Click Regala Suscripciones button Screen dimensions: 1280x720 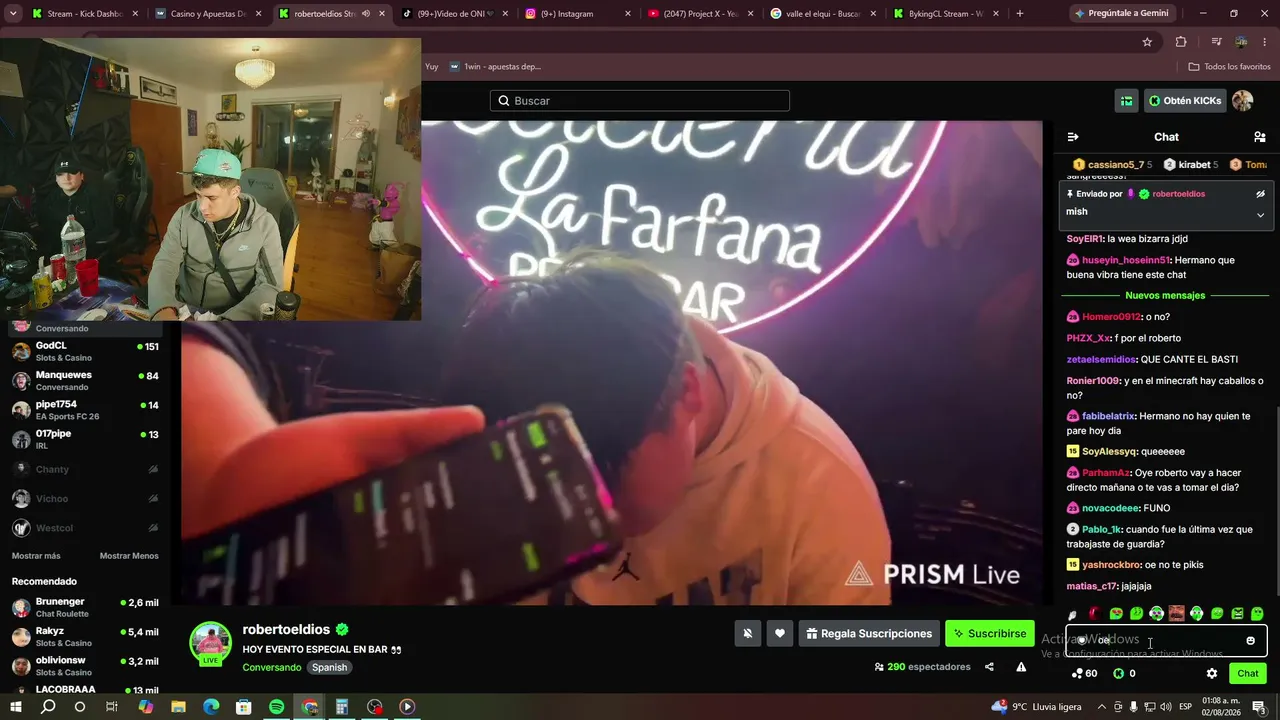[x=869, y=633]
